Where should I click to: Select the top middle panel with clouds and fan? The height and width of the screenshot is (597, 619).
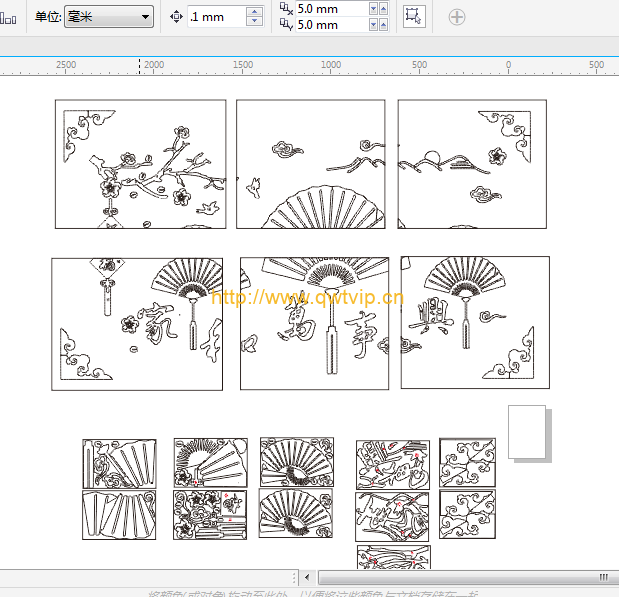pos(311,164)
